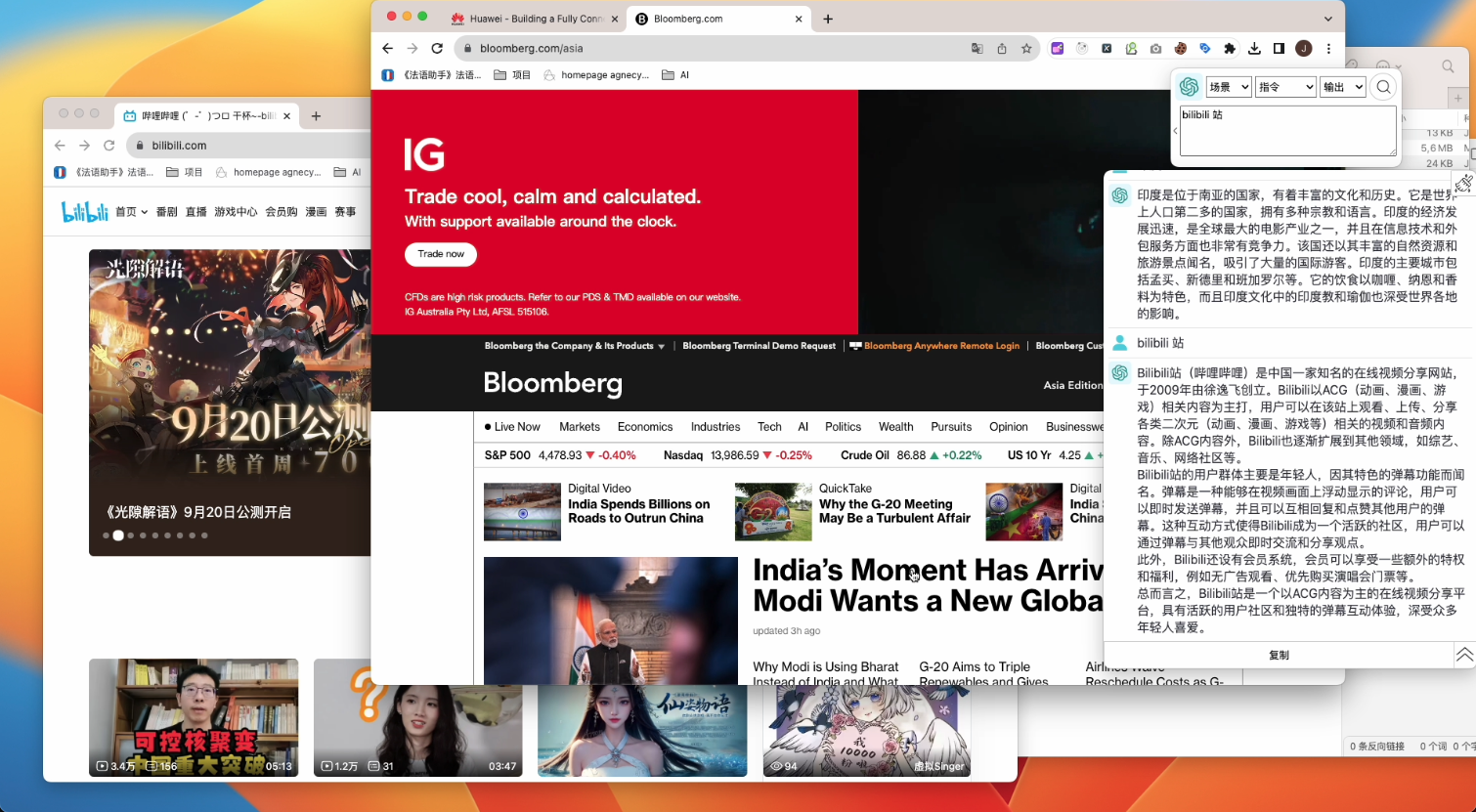
Task: Click the camera screenshot extension icon
Action: [x=1156, y=48]
